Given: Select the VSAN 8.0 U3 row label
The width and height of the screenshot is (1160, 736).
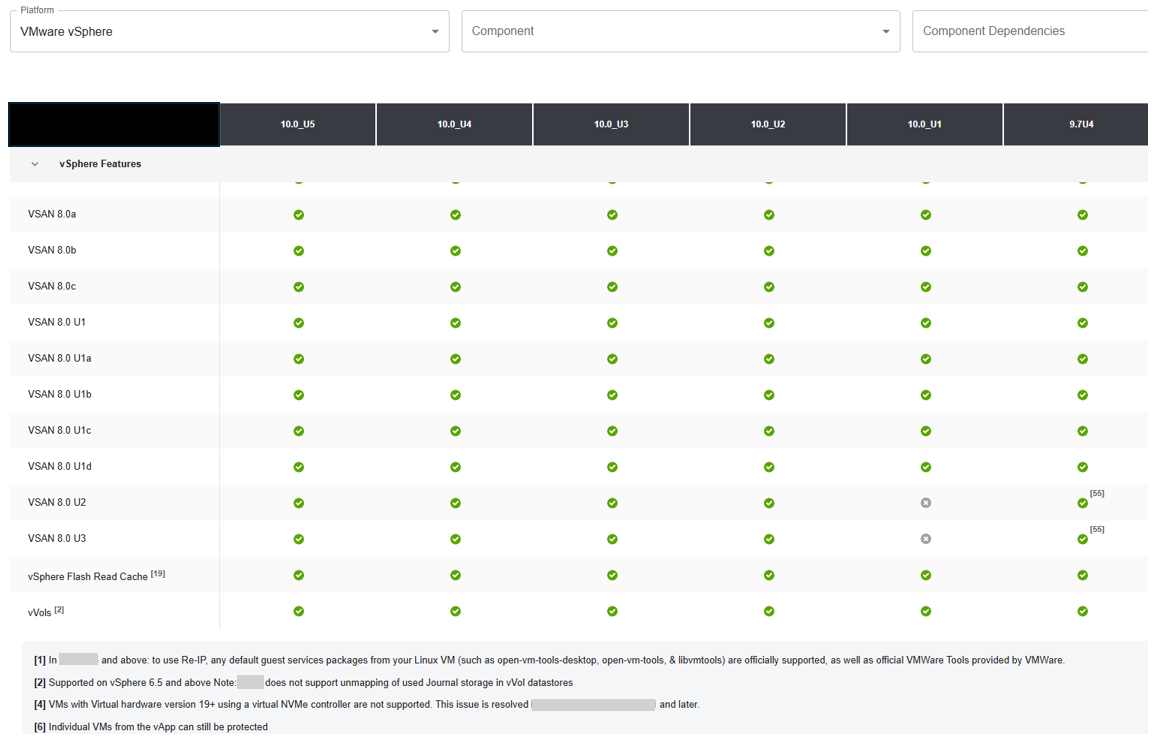Looking at the screenshot, I should pyautogui.click(x=57, y=539).
